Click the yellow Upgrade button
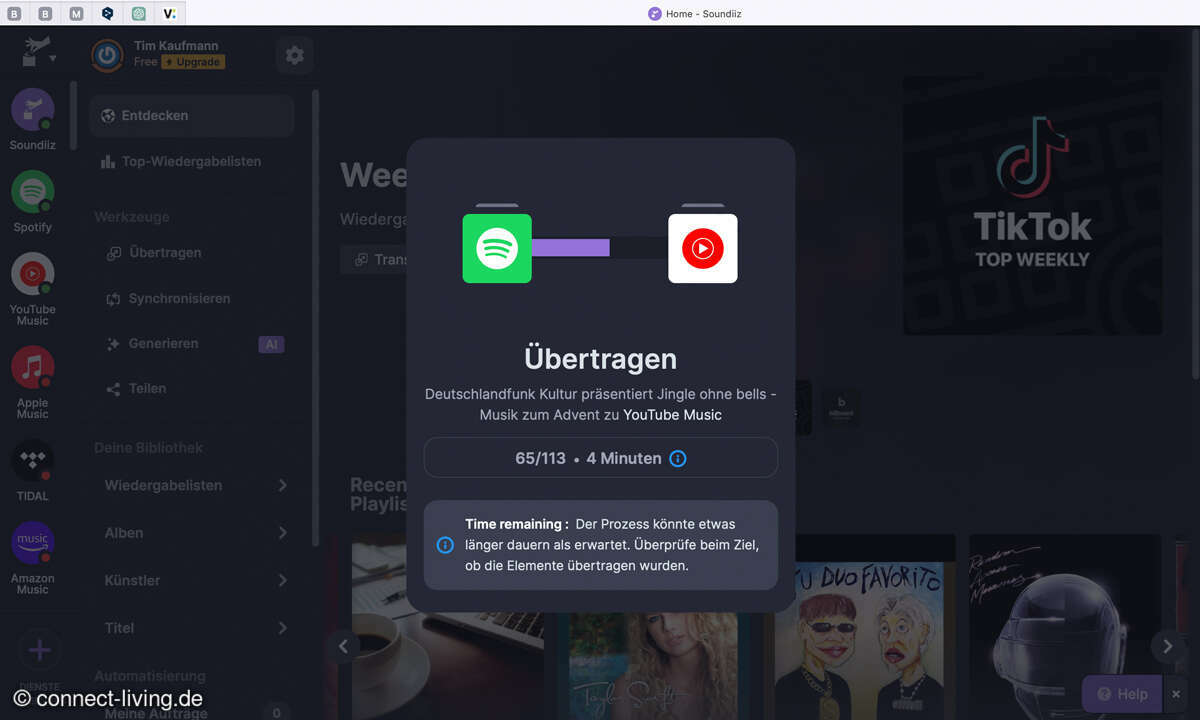 pyautogui.click(x=193, y=62)
